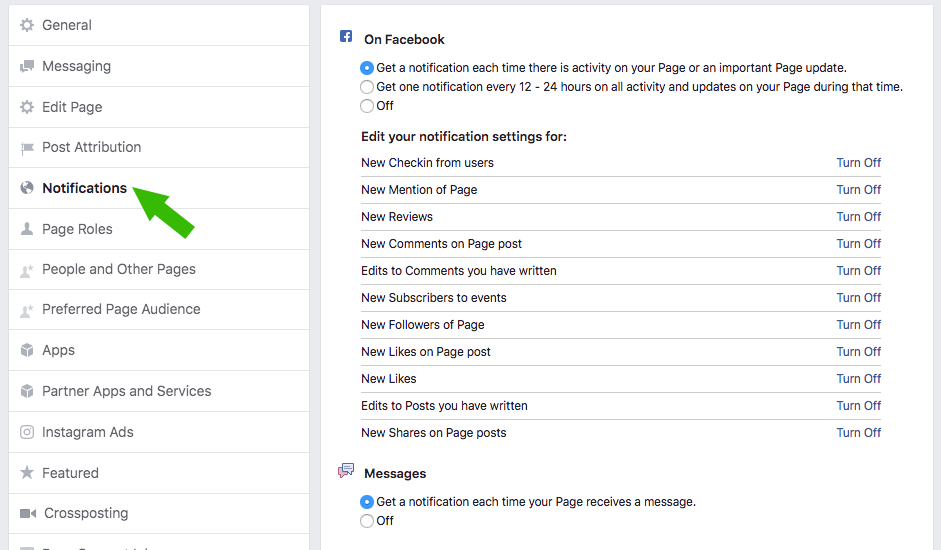The height and width of the screenshot is (550, 941).
Task: Click the Partner Apps and Services icon
Action: (27, 391)
